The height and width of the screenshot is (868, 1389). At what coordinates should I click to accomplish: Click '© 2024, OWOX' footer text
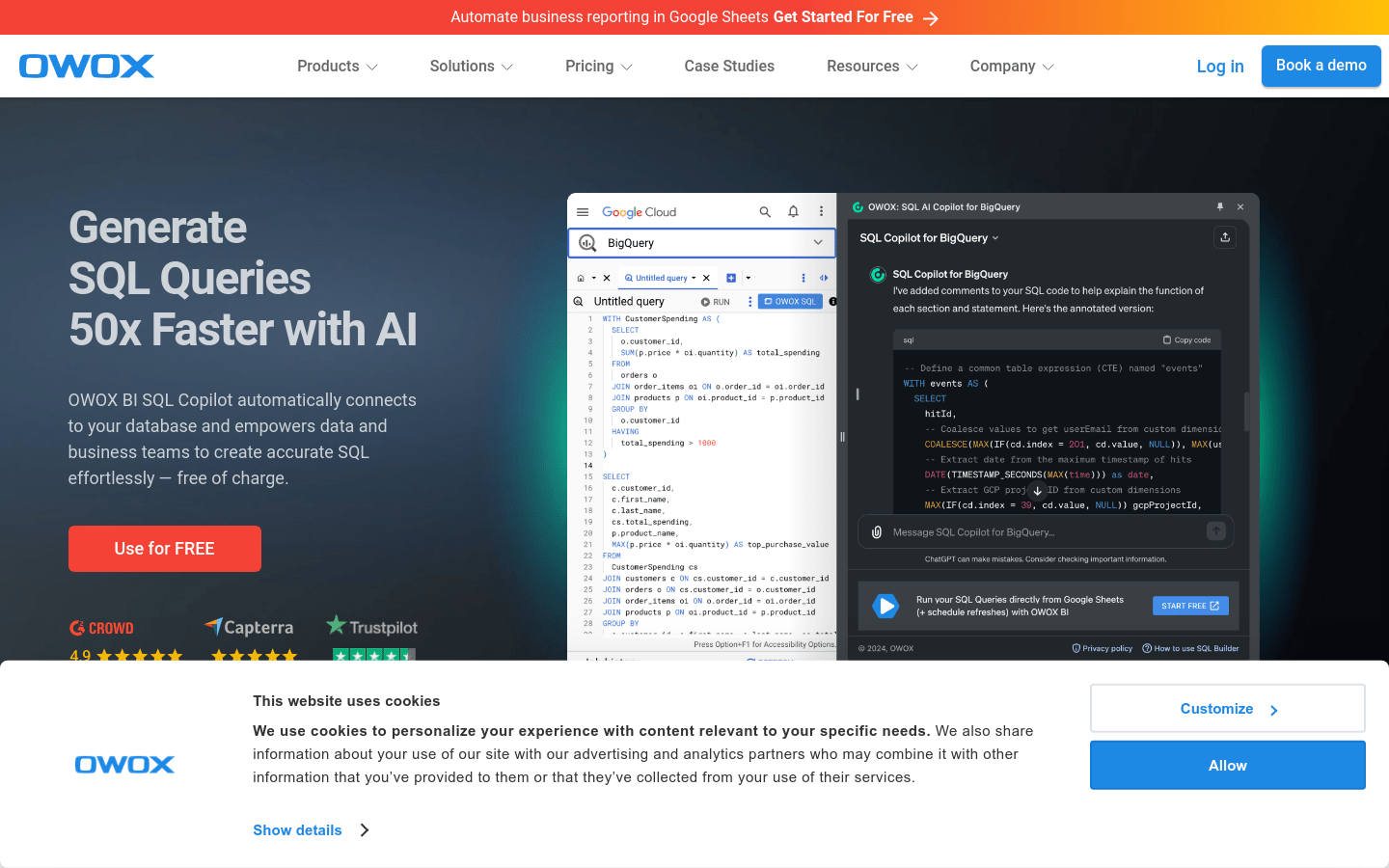tap(886, 648)
